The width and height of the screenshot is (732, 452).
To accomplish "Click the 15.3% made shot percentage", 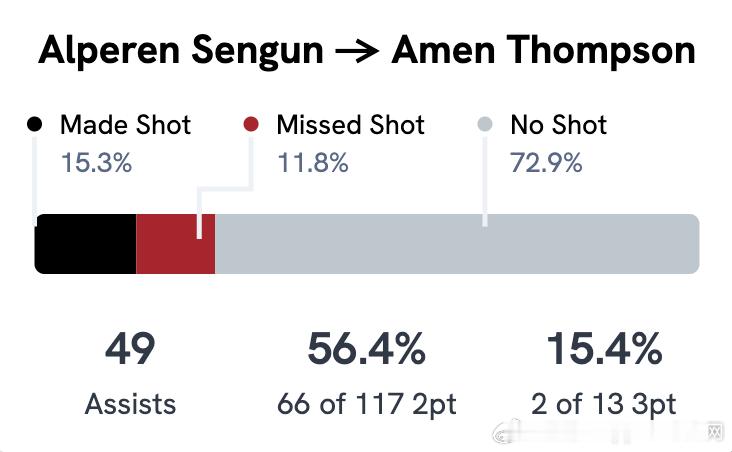I will pos(96,162).
